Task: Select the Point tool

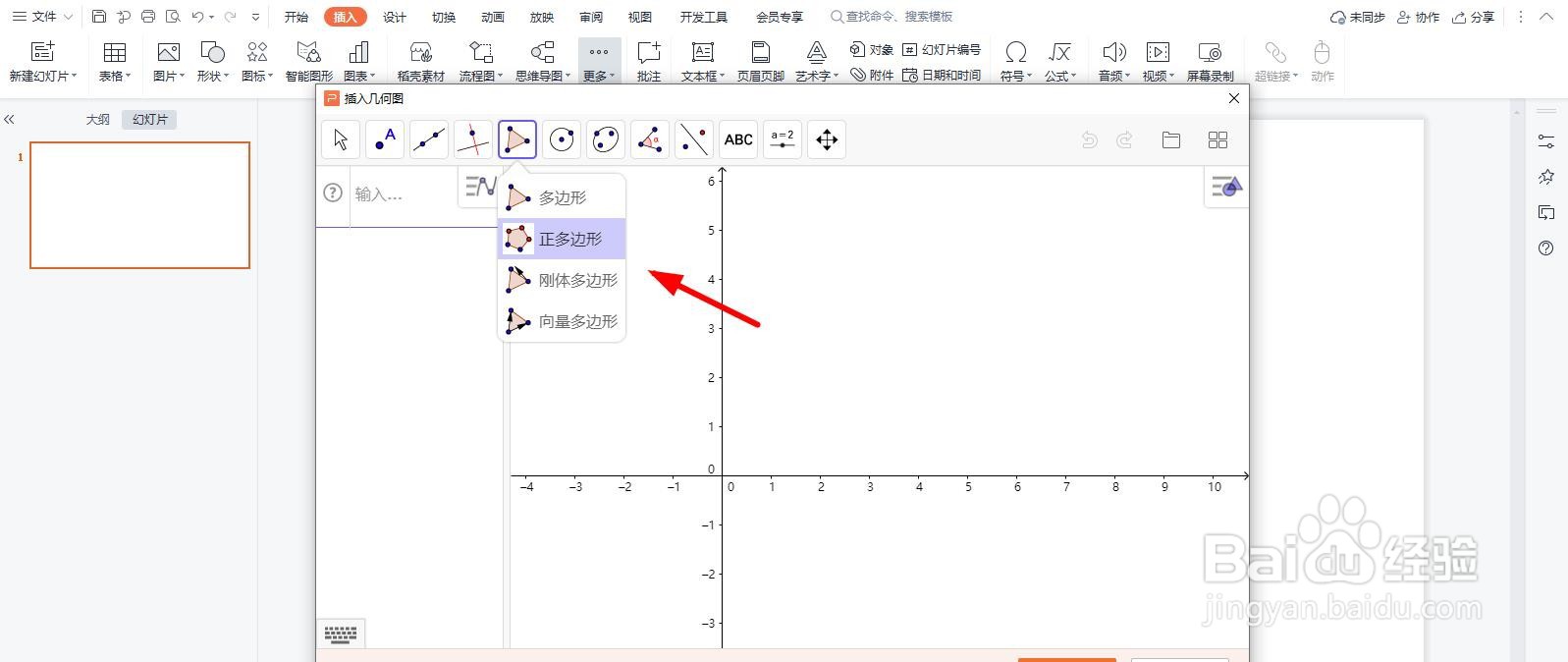Action: tap(385, 139)
